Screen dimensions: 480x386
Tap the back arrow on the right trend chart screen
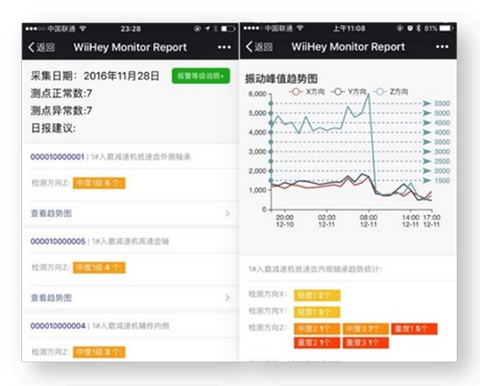click(x=249, y=47)
